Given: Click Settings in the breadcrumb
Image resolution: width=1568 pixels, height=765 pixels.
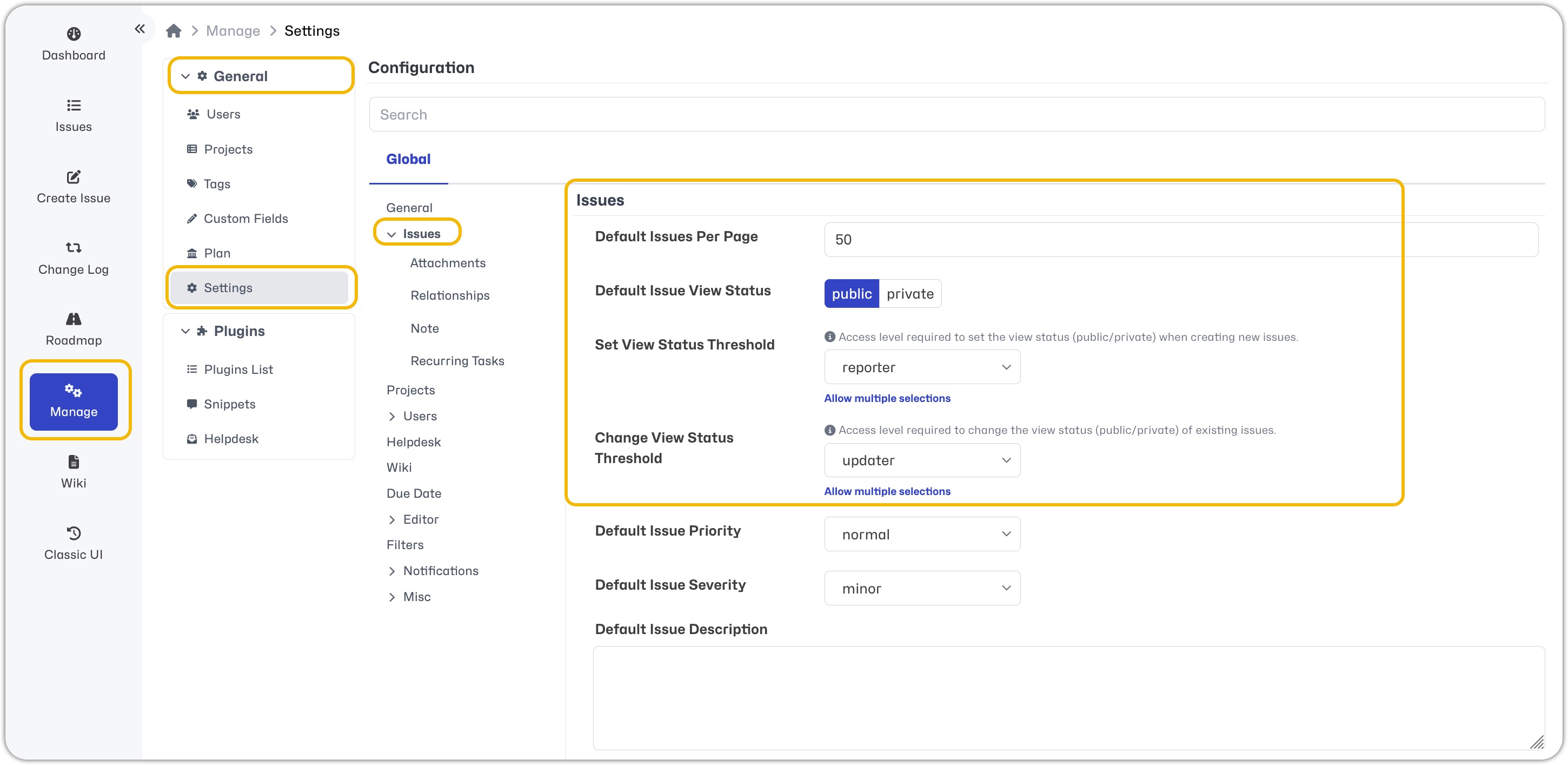Looking at the screenshot, I should [311, 30].
